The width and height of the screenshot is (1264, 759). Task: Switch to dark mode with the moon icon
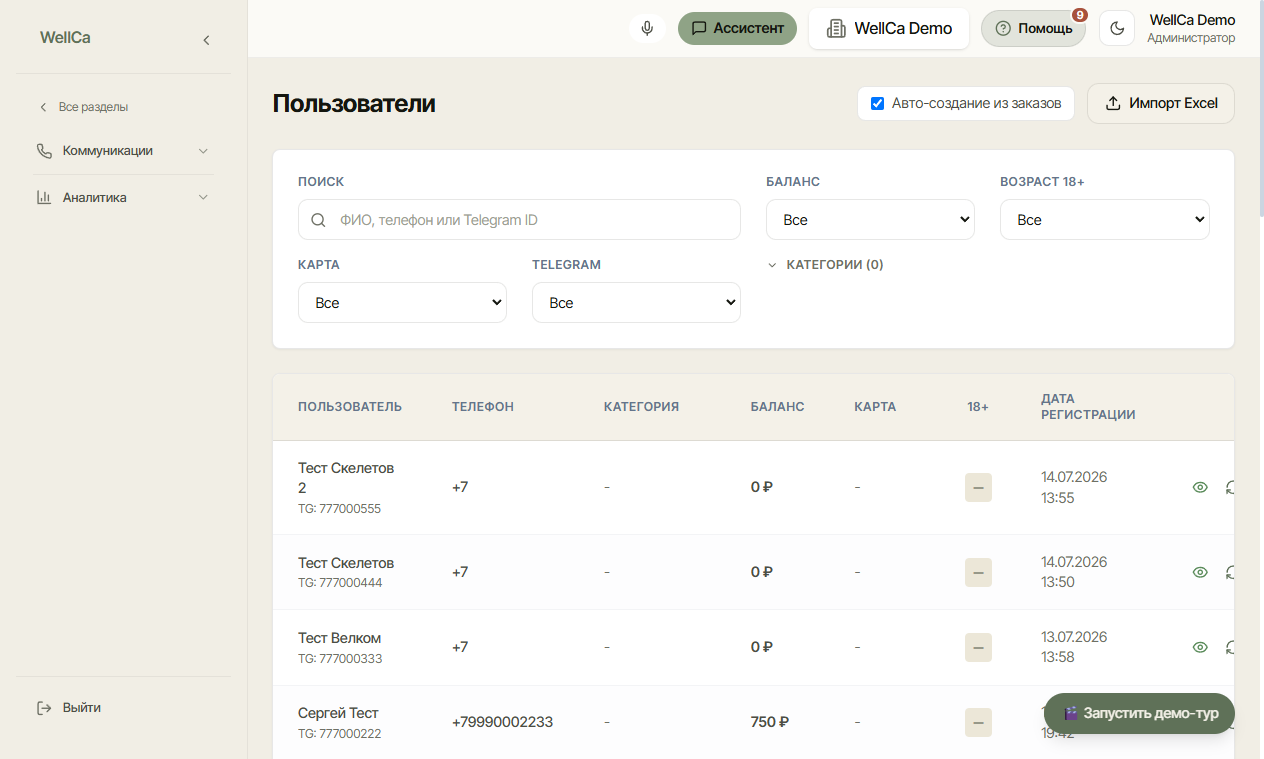coord(1117,28)
